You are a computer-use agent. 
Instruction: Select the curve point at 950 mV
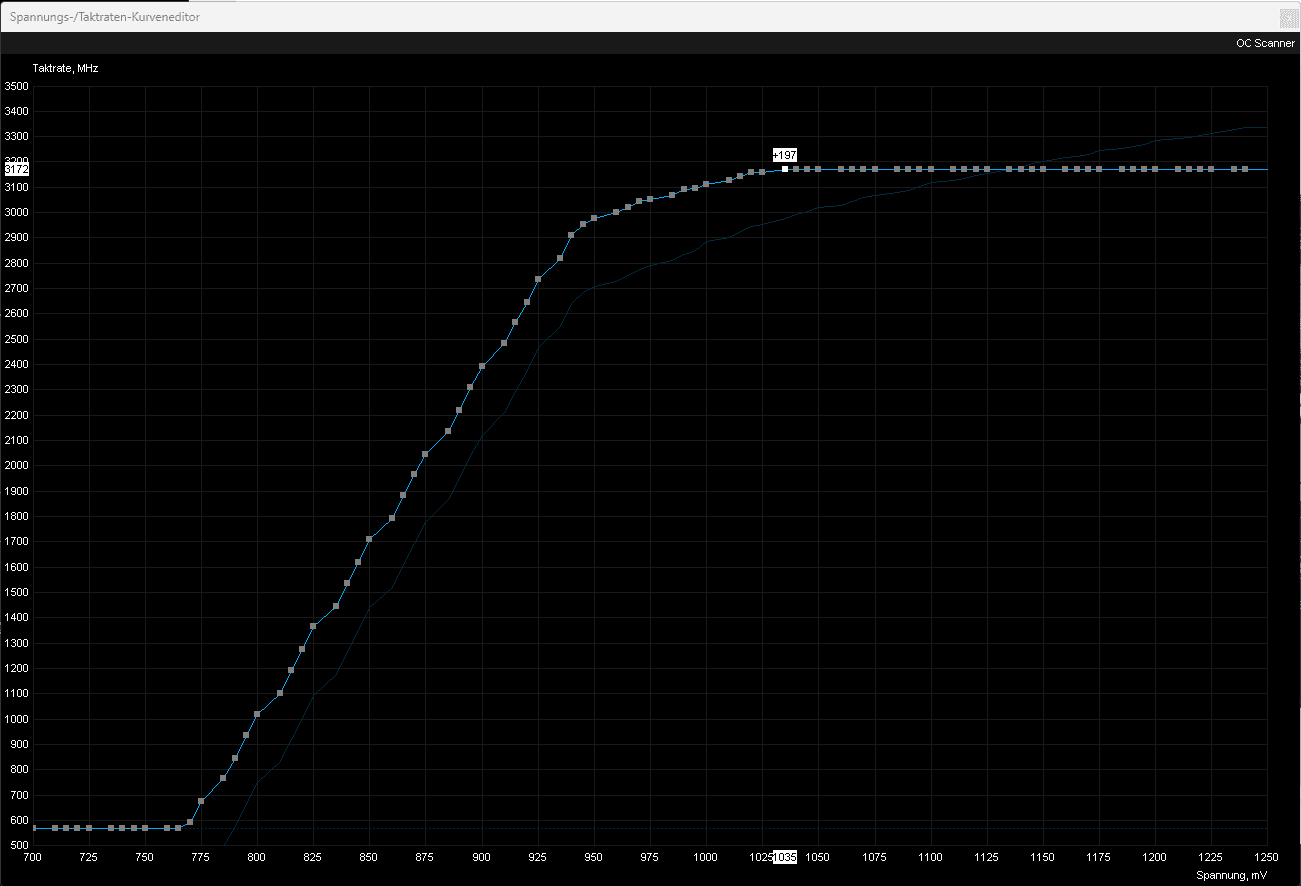pos(594,218)
